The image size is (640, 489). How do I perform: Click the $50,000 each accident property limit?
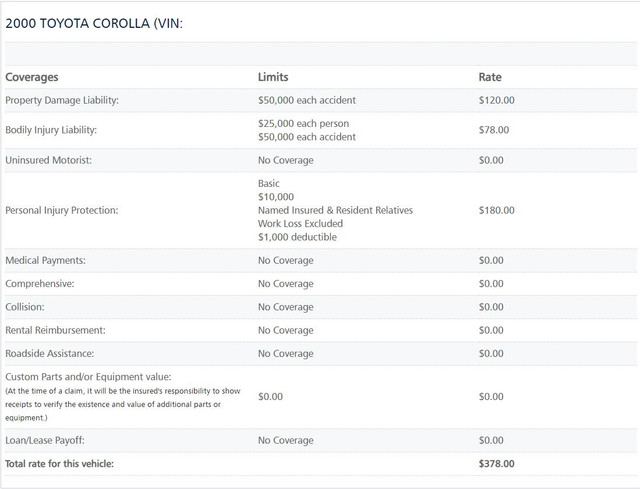(307, 100)
